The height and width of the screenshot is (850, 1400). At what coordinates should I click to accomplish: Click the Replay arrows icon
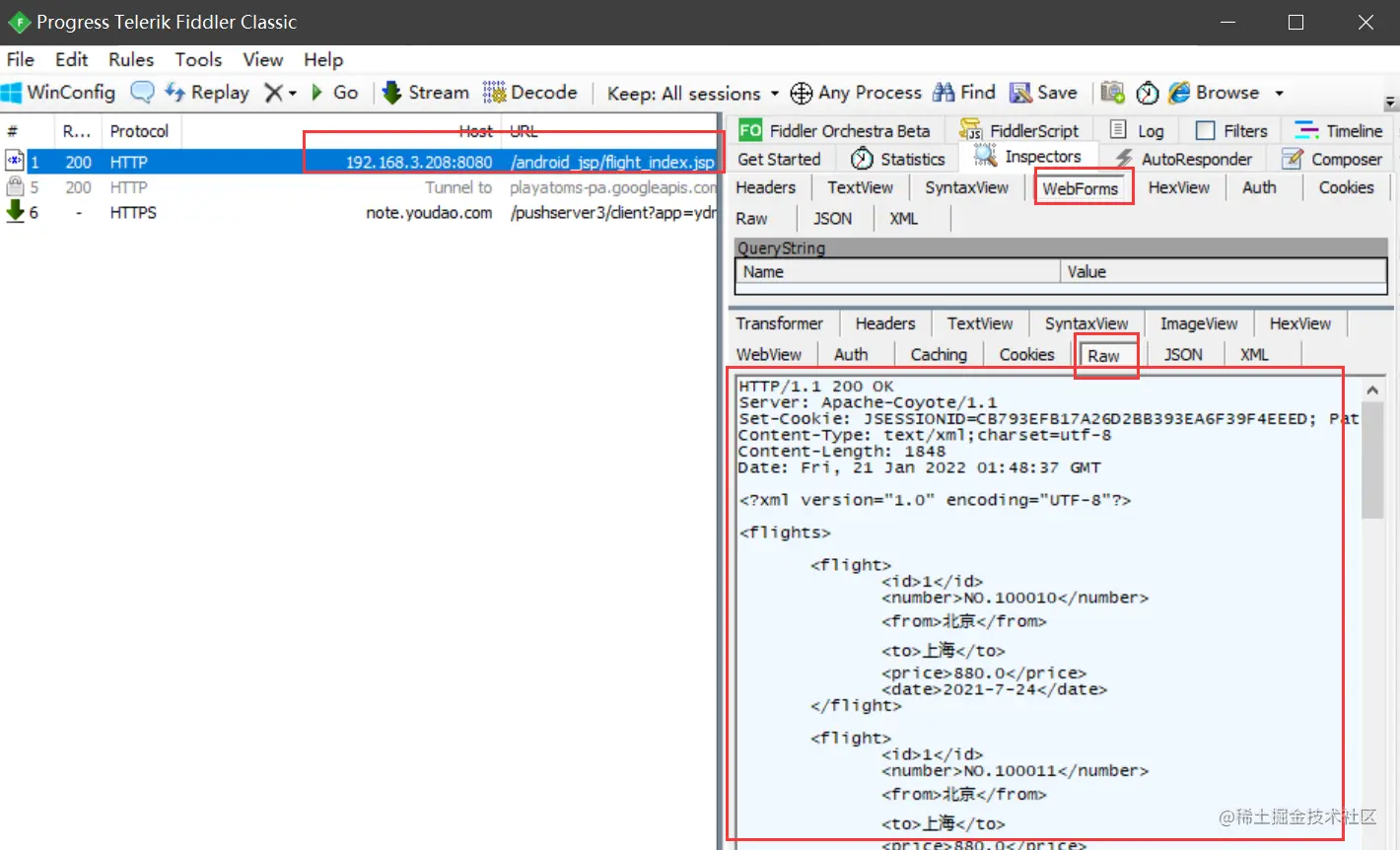(x=175, y=93)
